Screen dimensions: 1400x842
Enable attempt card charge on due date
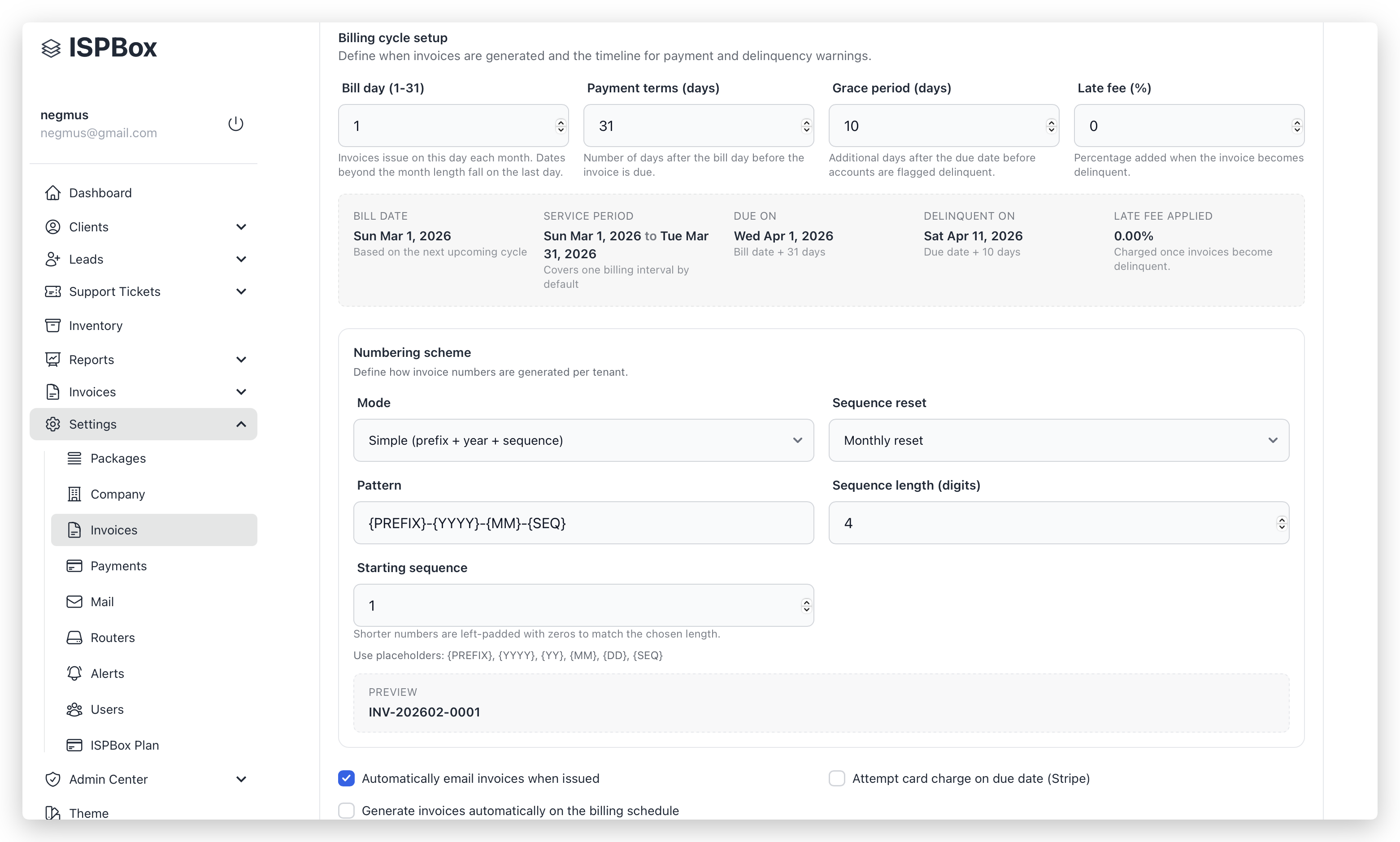(836, 778)
